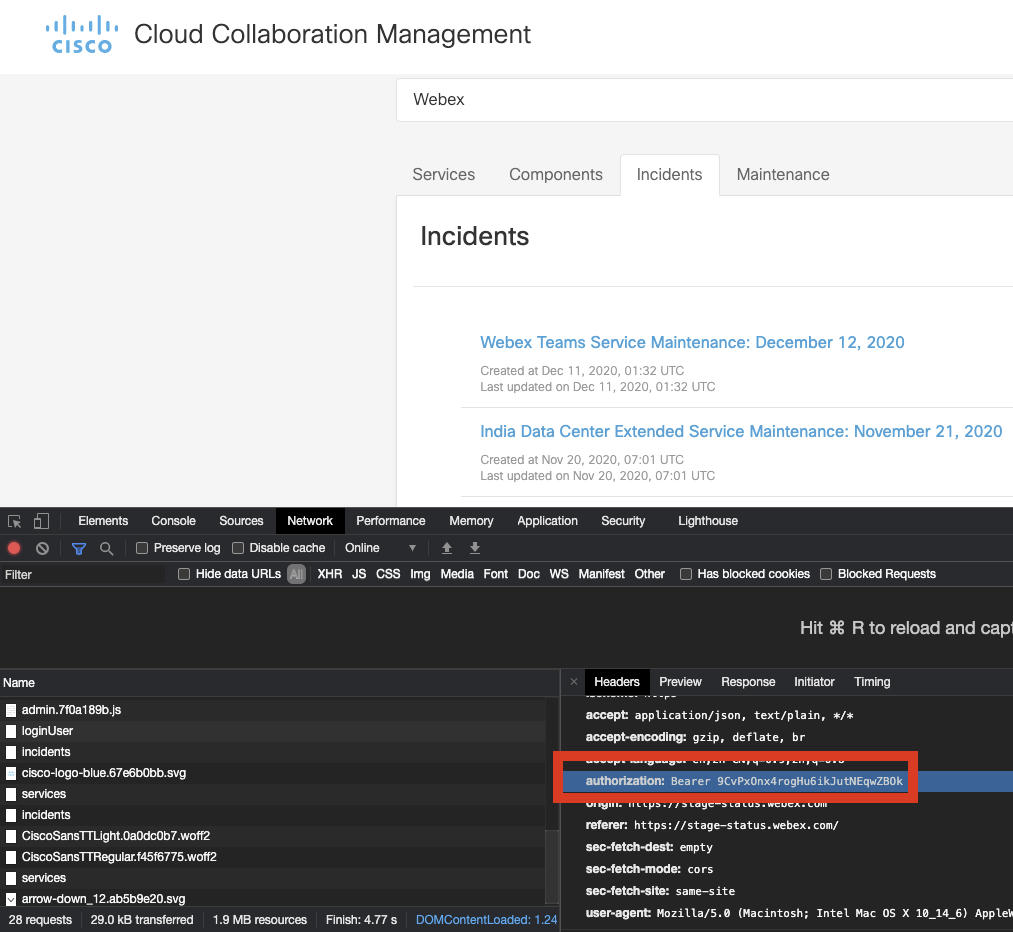The width and height of the screenshot is (1013, 932).
Task: Switch to the Lighthouse DevTools tab
Action: [x=707, y=521]
